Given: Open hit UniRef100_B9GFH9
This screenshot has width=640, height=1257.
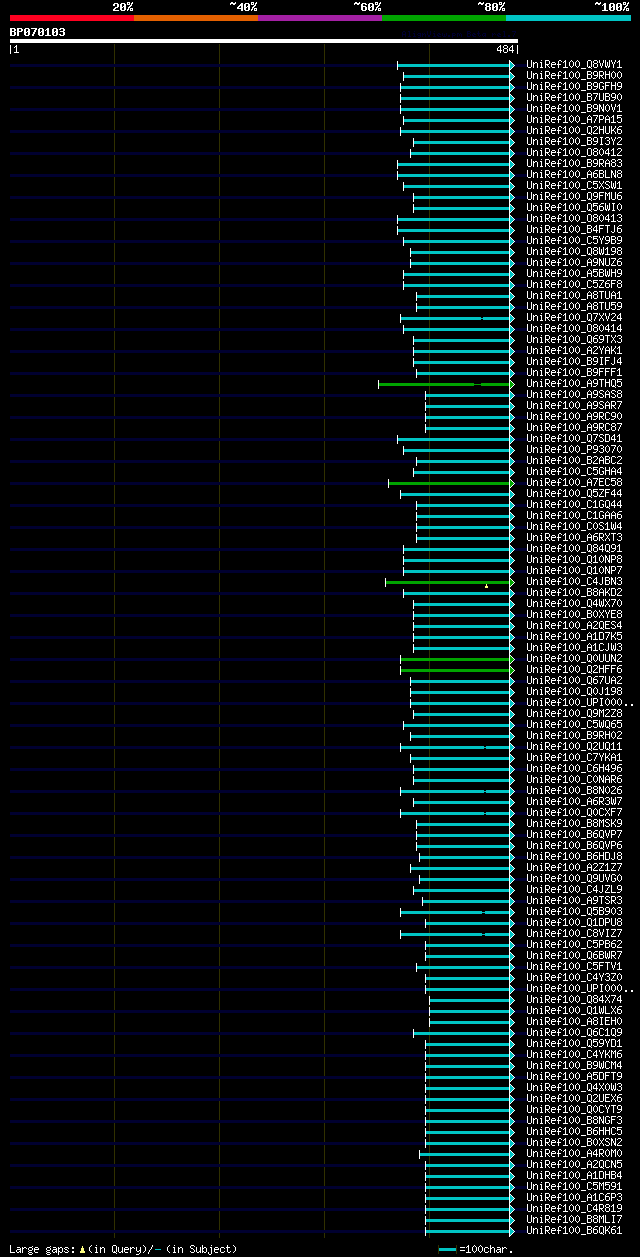Looking at the screenshot, I should click(x=574, y=86).
